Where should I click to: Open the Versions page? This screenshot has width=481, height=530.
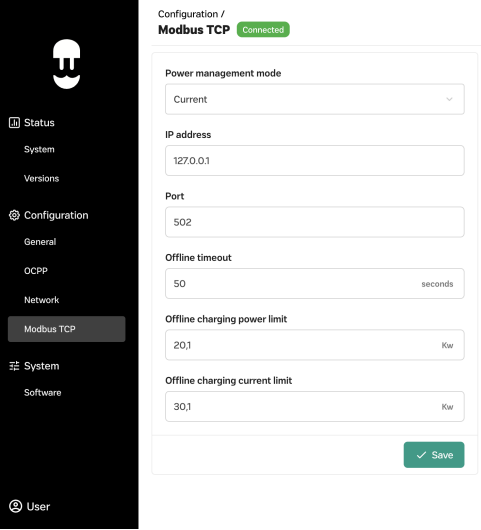pyautogui.click(x=42, y=178)
